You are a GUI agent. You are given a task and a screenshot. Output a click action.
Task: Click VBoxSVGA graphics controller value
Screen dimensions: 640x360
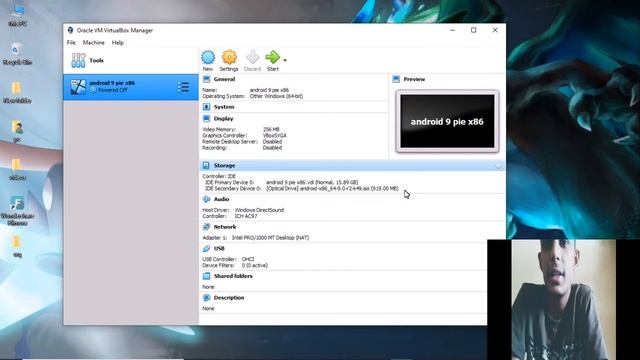275,136
